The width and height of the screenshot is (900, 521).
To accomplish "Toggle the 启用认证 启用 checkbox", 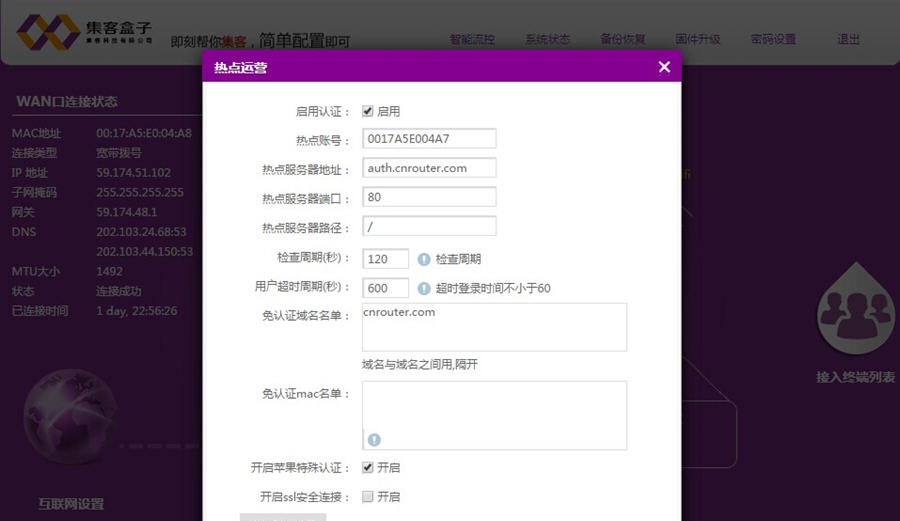I will tap(368, 111).
